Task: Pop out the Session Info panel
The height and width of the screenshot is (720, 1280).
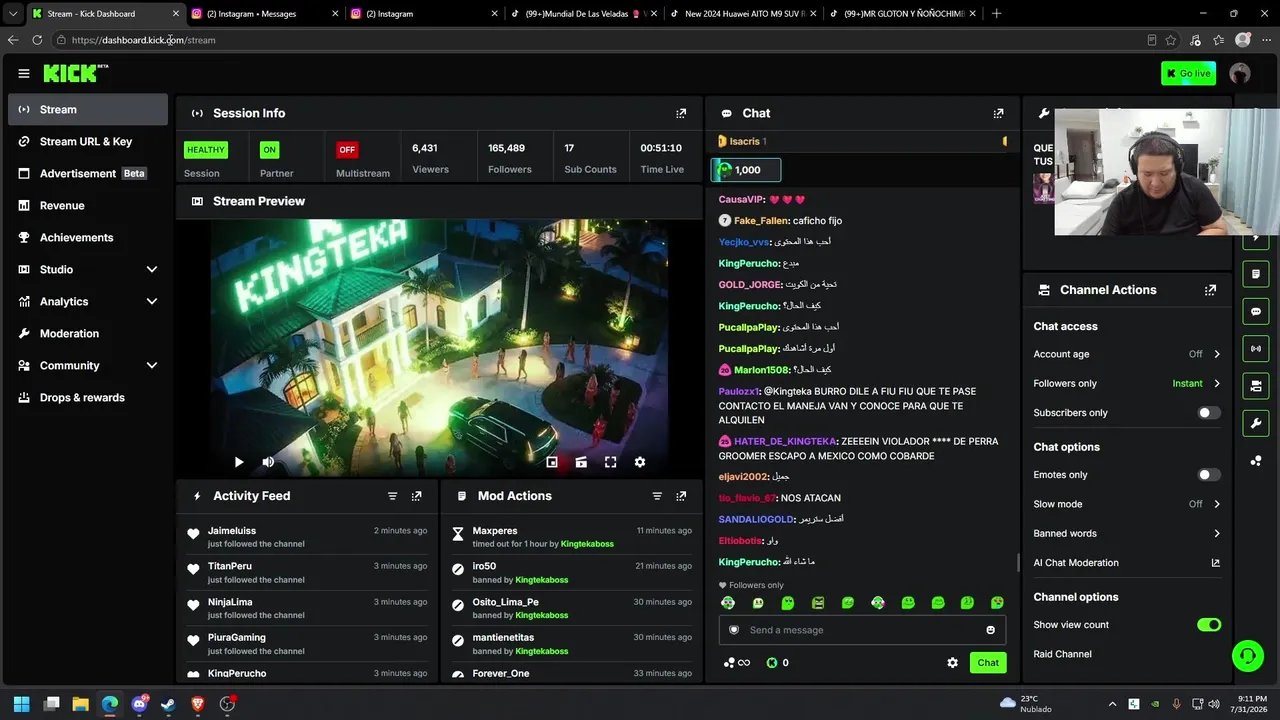Action: [x=681, y=113]
